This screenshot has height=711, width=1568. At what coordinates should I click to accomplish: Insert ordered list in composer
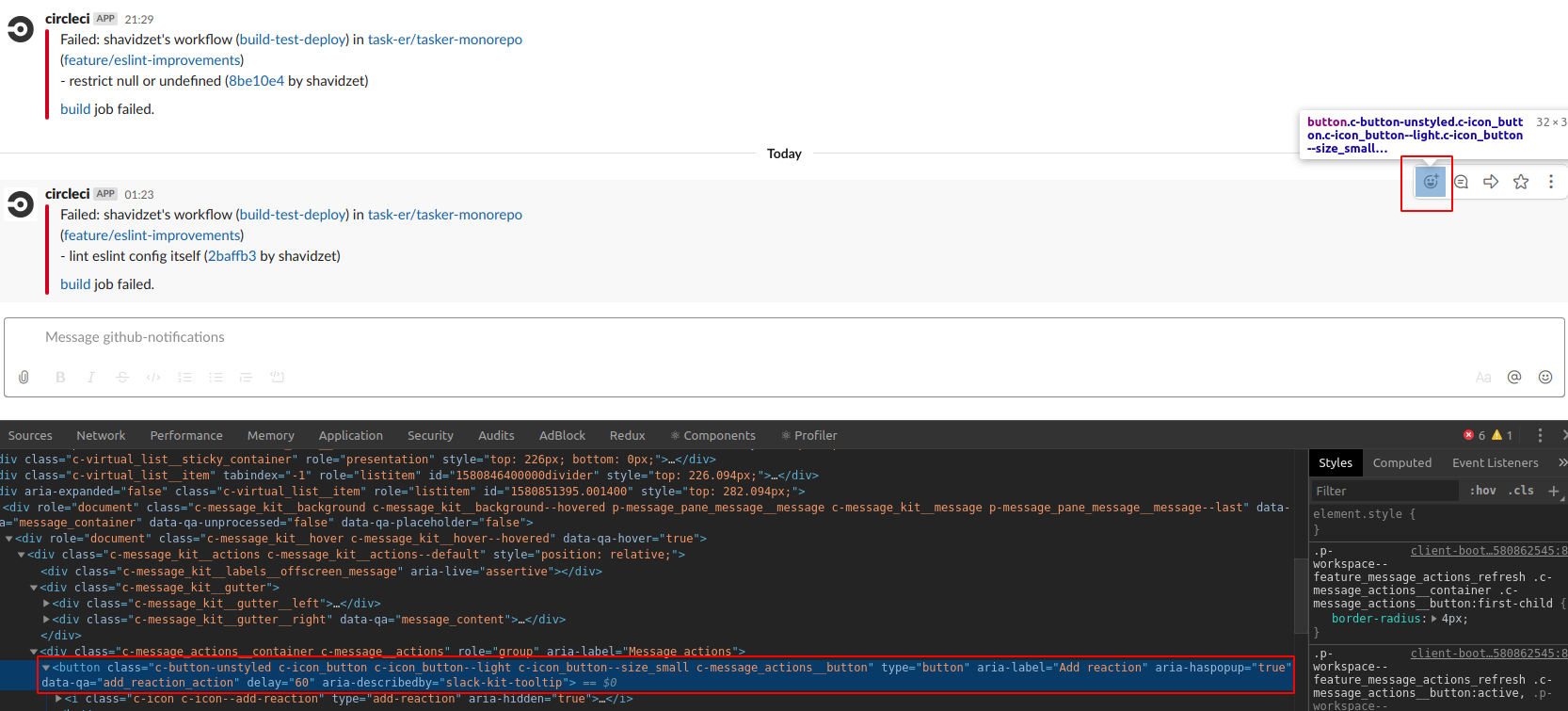point(184,377)
